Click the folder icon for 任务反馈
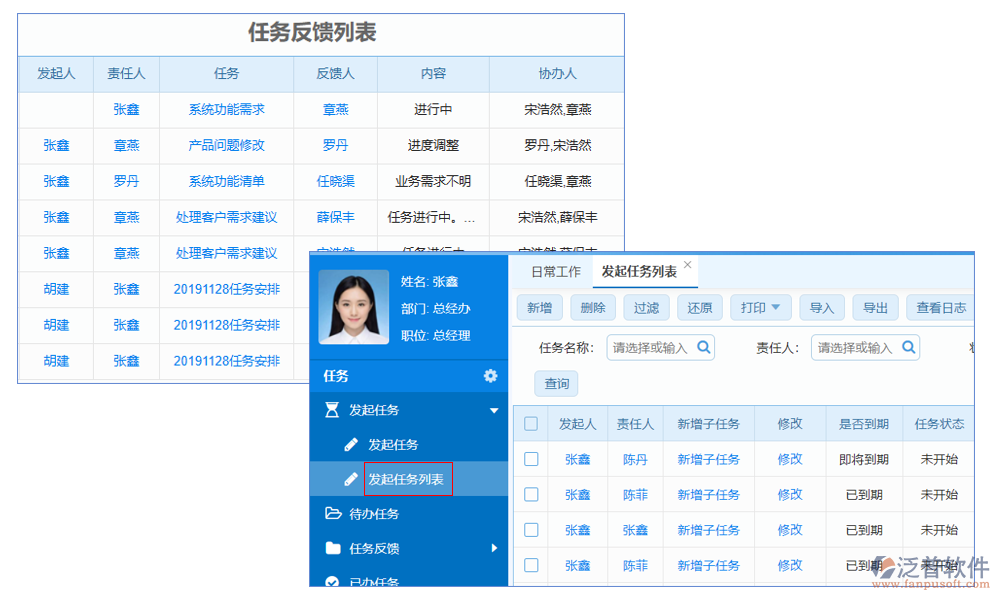 click(333, 548)
